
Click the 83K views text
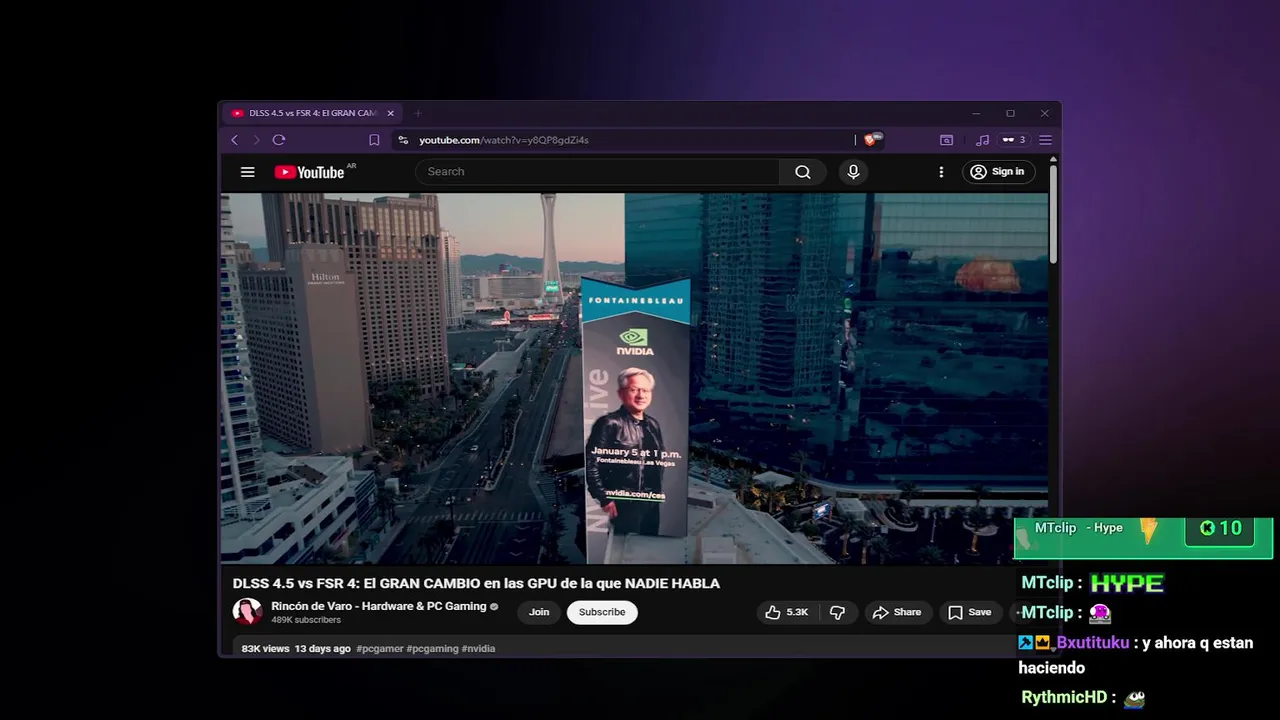(265, 649)
